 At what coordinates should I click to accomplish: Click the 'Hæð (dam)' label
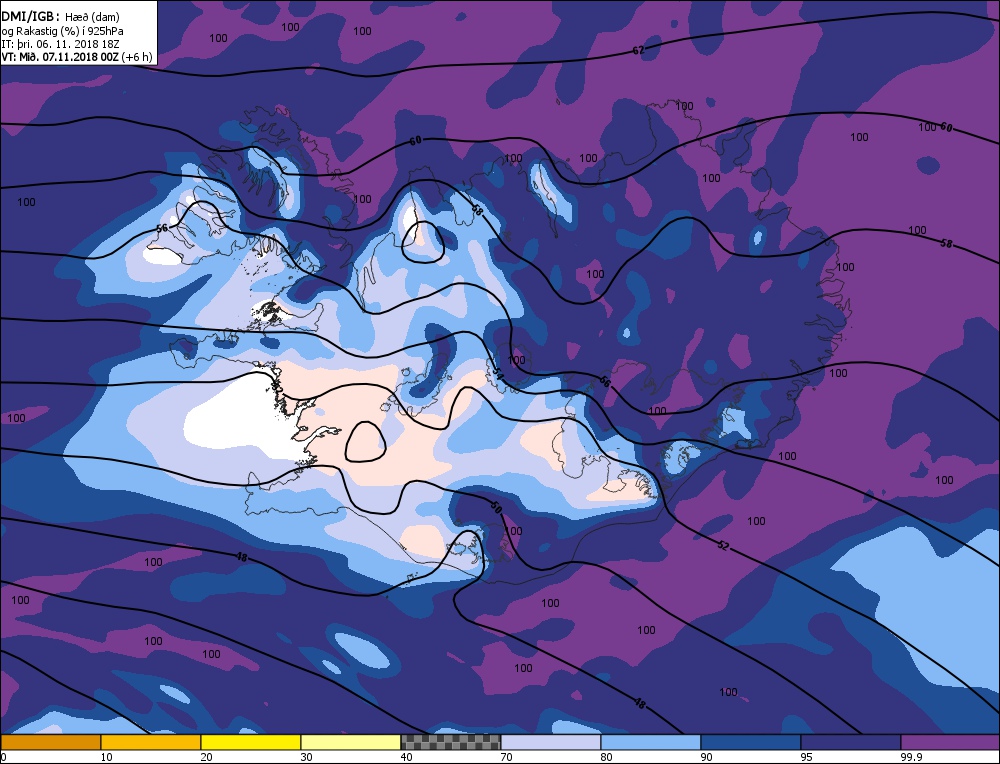[92, 17]
